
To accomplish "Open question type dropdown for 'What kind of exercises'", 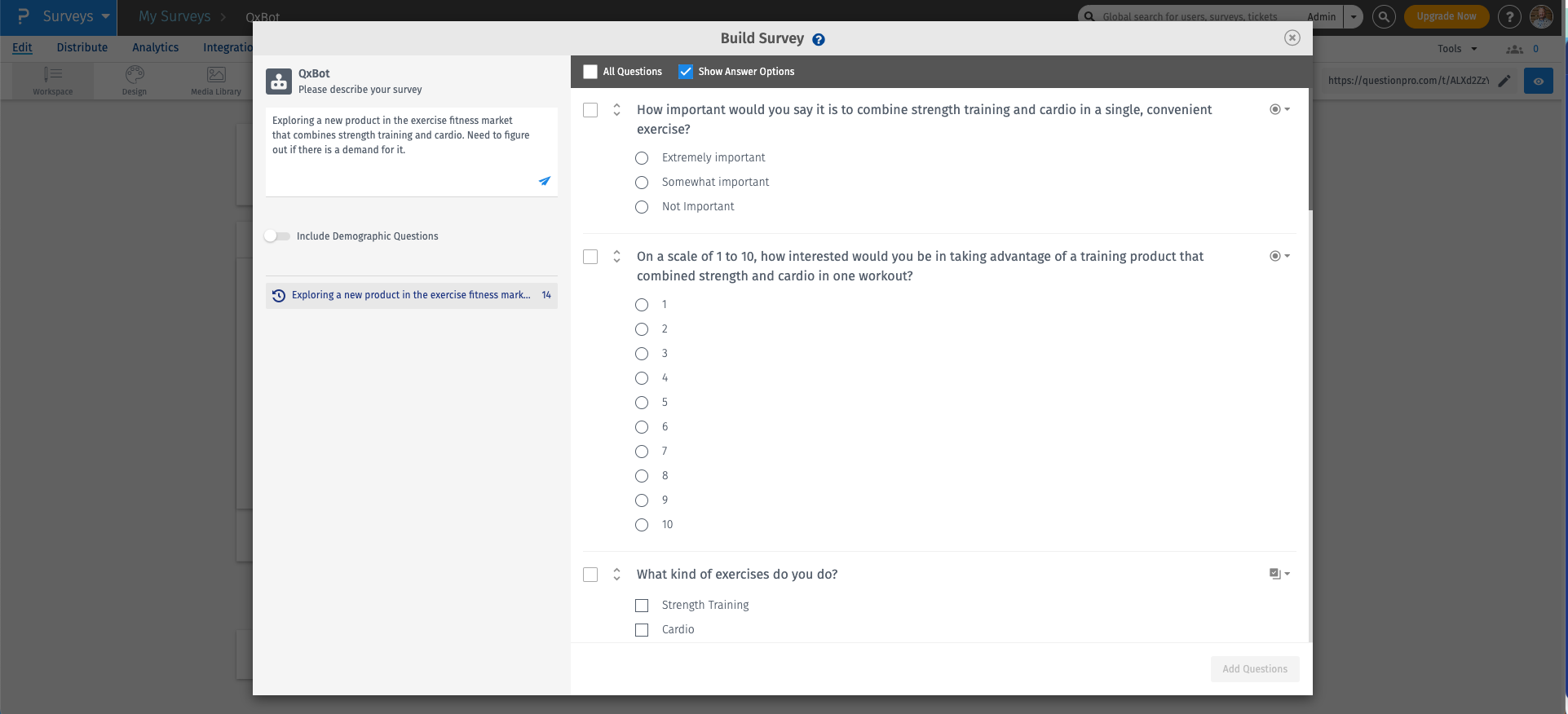I will click(1279, 574).
